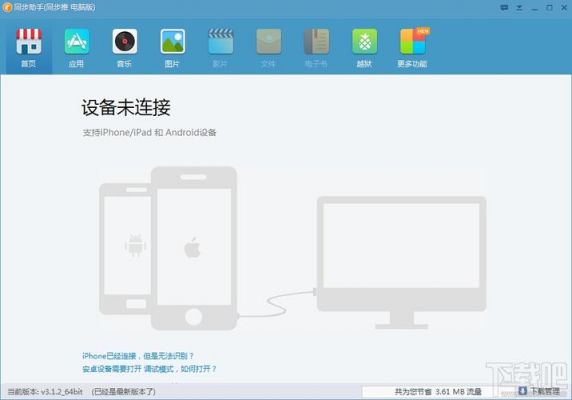Open the 应用 apps section
Viewport: 572px width, 400px height.
(x=76, y=47)
